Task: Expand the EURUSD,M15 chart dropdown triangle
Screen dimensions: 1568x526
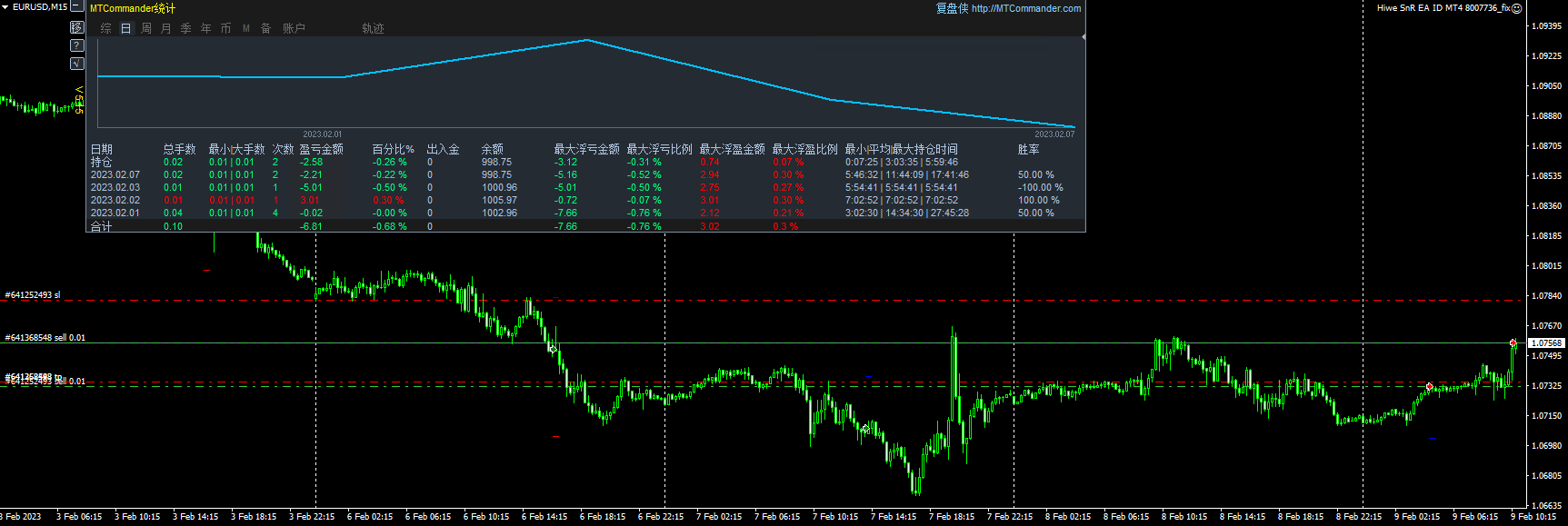Action: tap(5, 6)
